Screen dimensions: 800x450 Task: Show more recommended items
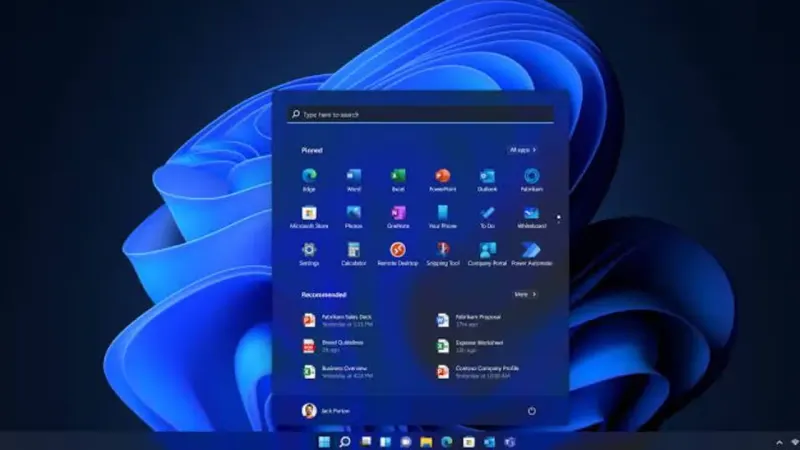525,294
